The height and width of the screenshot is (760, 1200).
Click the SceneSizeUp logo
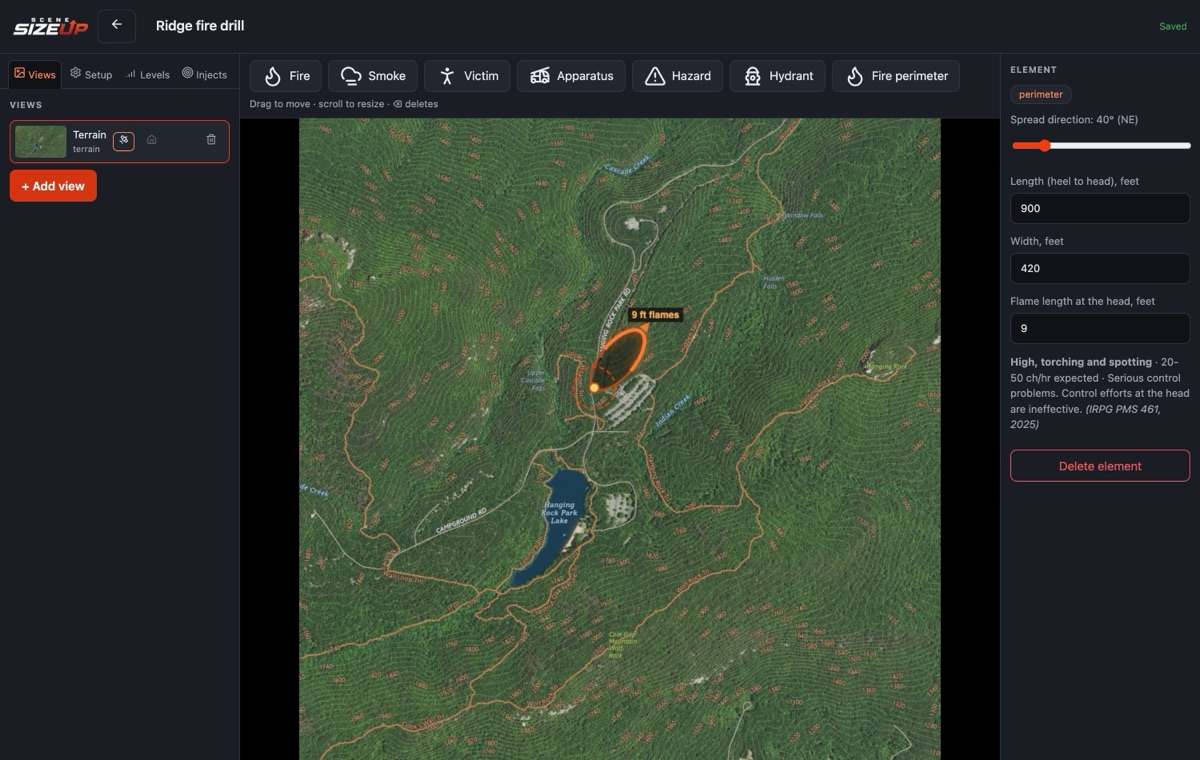50,25
